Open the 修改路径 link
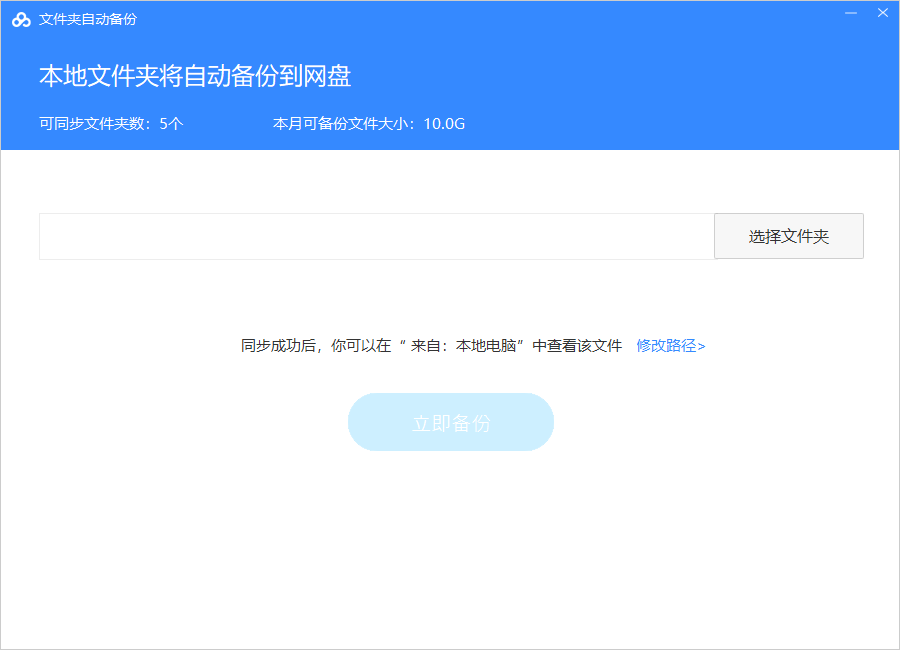This screenshot has height=650, width=900. pos(670,346)
